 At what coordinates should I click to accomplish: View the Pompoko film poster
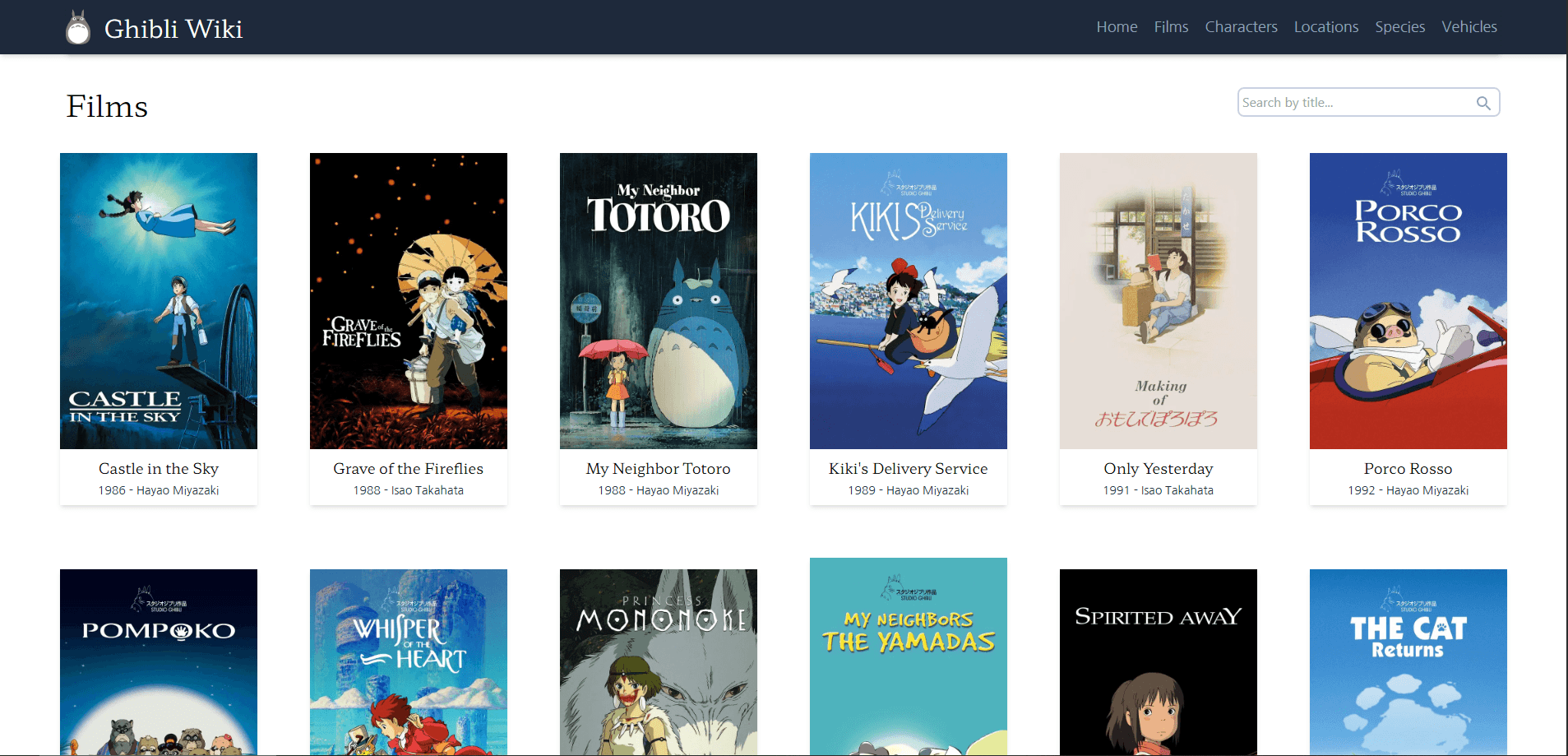pos(159,661)
